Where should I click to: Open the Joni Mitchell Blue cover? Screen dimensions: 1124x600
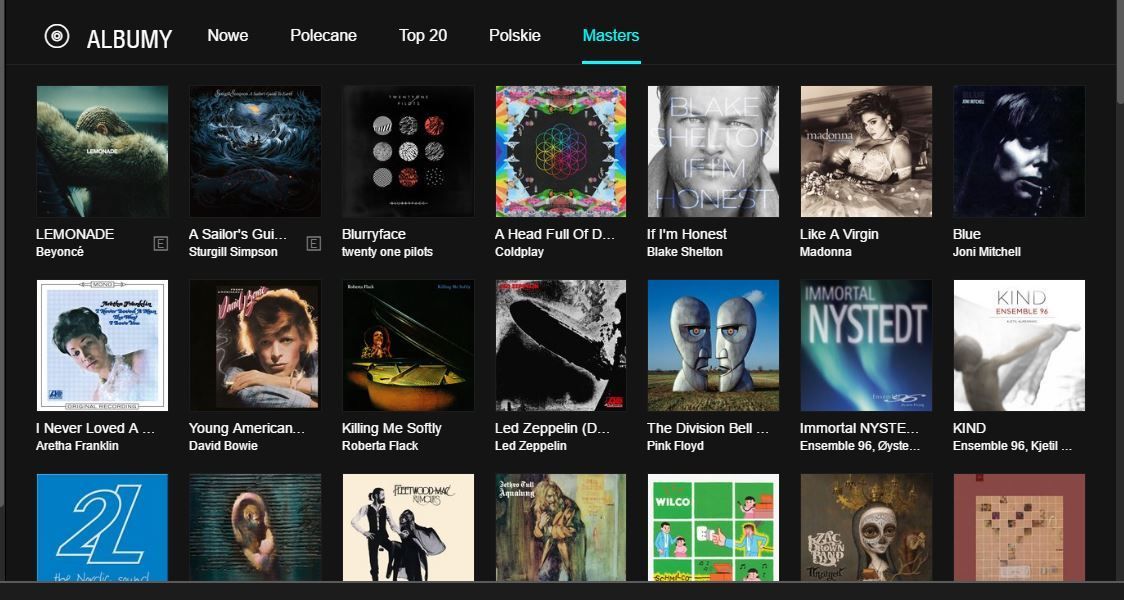(1019, 151)
